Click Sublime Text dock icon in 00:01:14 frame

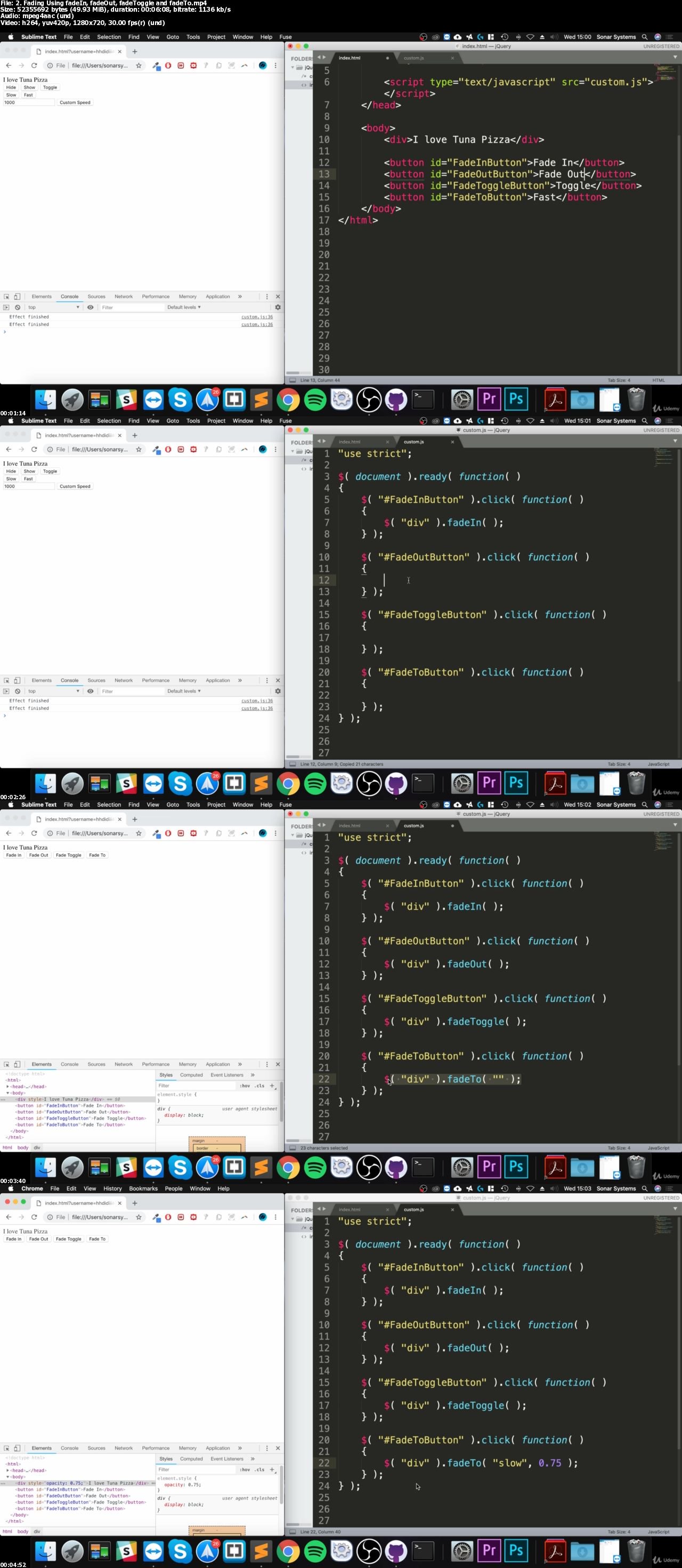(x=261, y=400)
